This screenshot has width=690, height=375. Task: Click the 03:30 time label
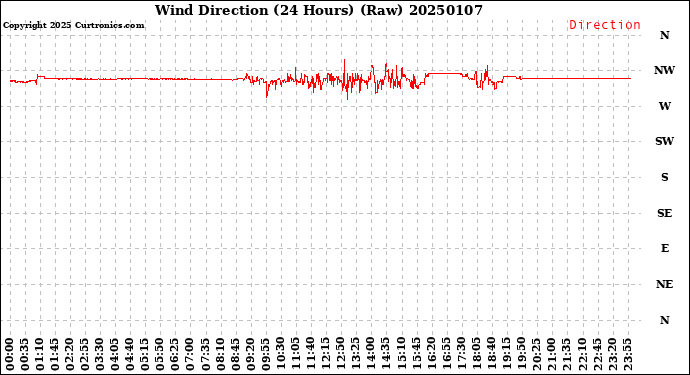tap(100, 354)
